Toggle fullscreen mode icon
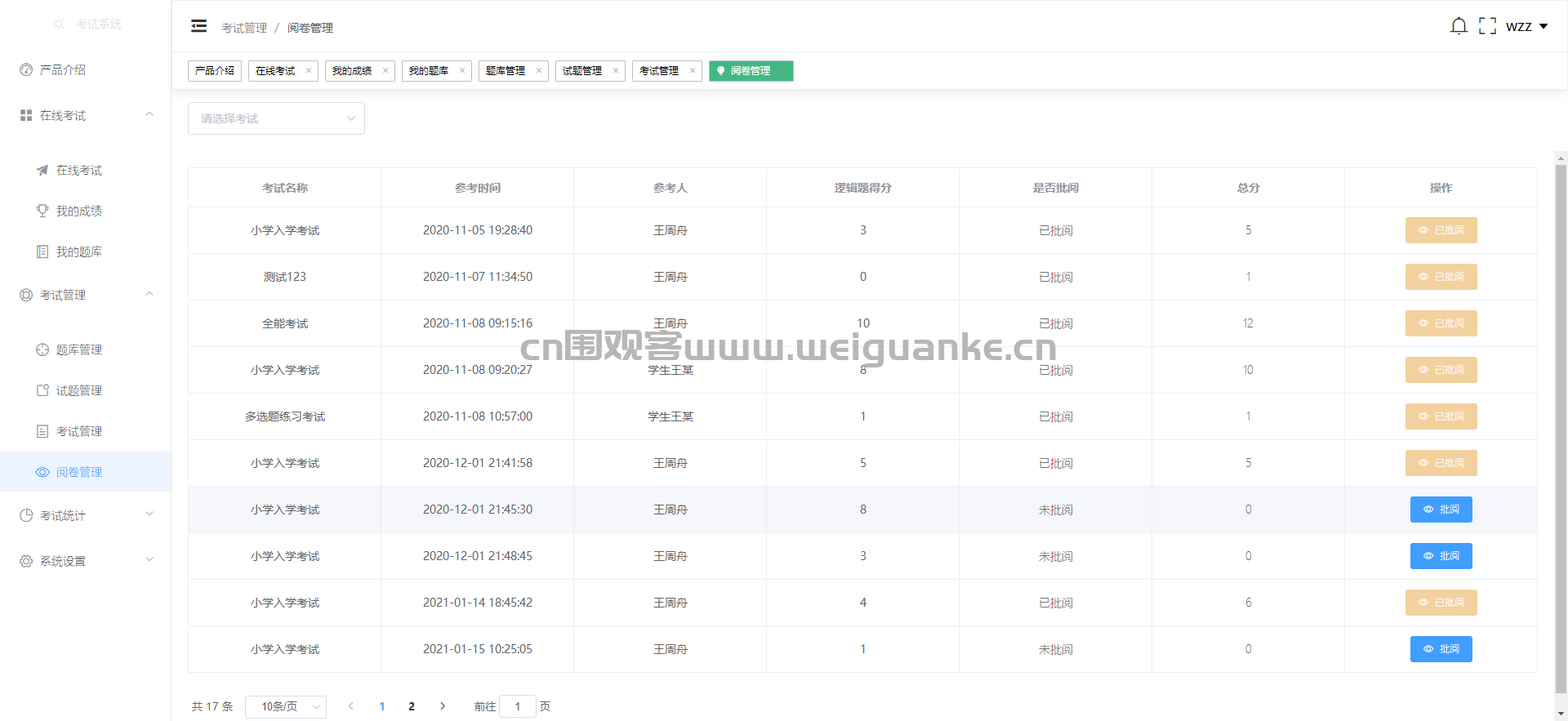The width and height of the screenshot is (1568, 721). pos(1488,26)
